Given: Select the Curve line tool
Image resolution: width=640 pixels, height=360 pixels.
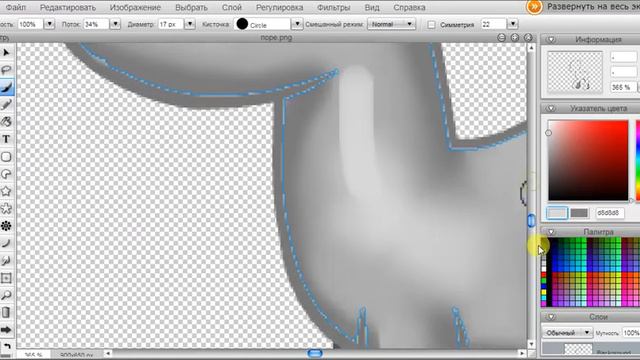Looking at the screenshot, I should [x=6, y=243].
